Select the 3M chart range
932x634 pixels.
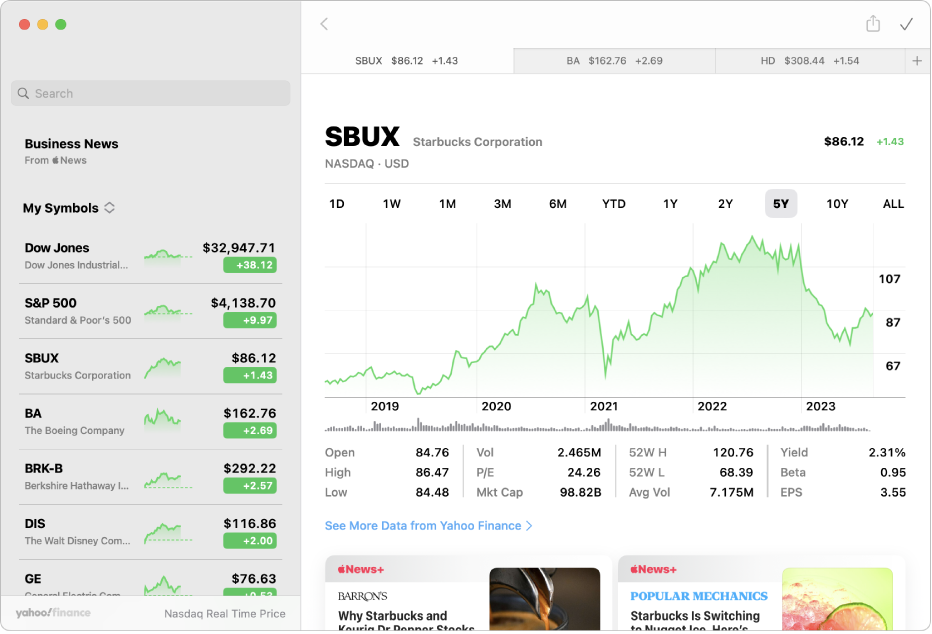(x=503, y=204)
